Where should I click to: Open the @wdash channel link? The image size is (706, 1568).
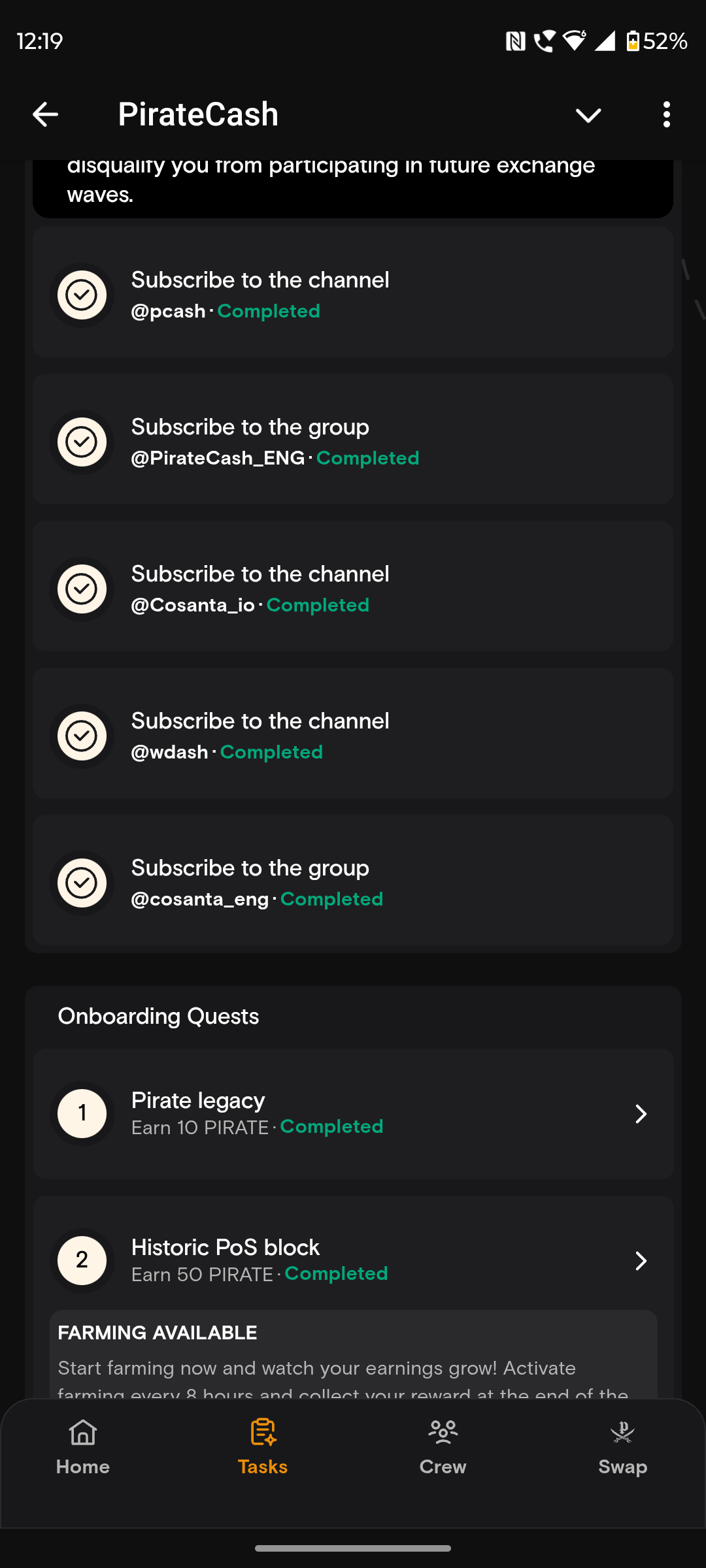[170, 752]
